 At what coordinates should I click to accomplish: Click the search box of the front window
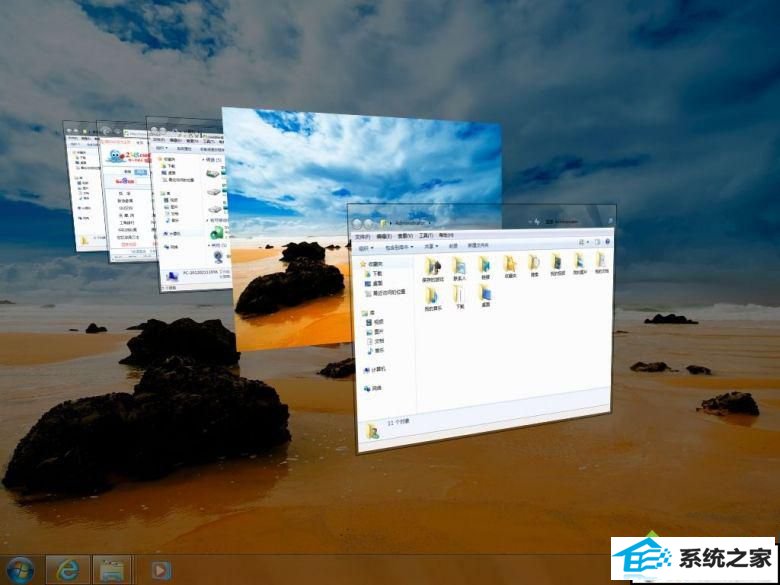pyautogui.click(x=579, y=221)
